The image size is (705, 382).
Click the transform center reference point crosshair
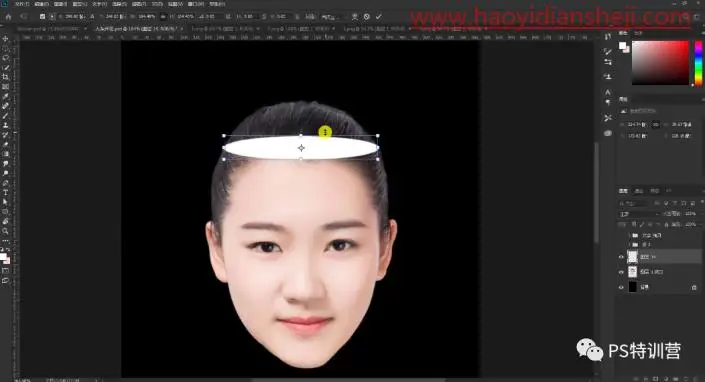(x=301, y=148)
